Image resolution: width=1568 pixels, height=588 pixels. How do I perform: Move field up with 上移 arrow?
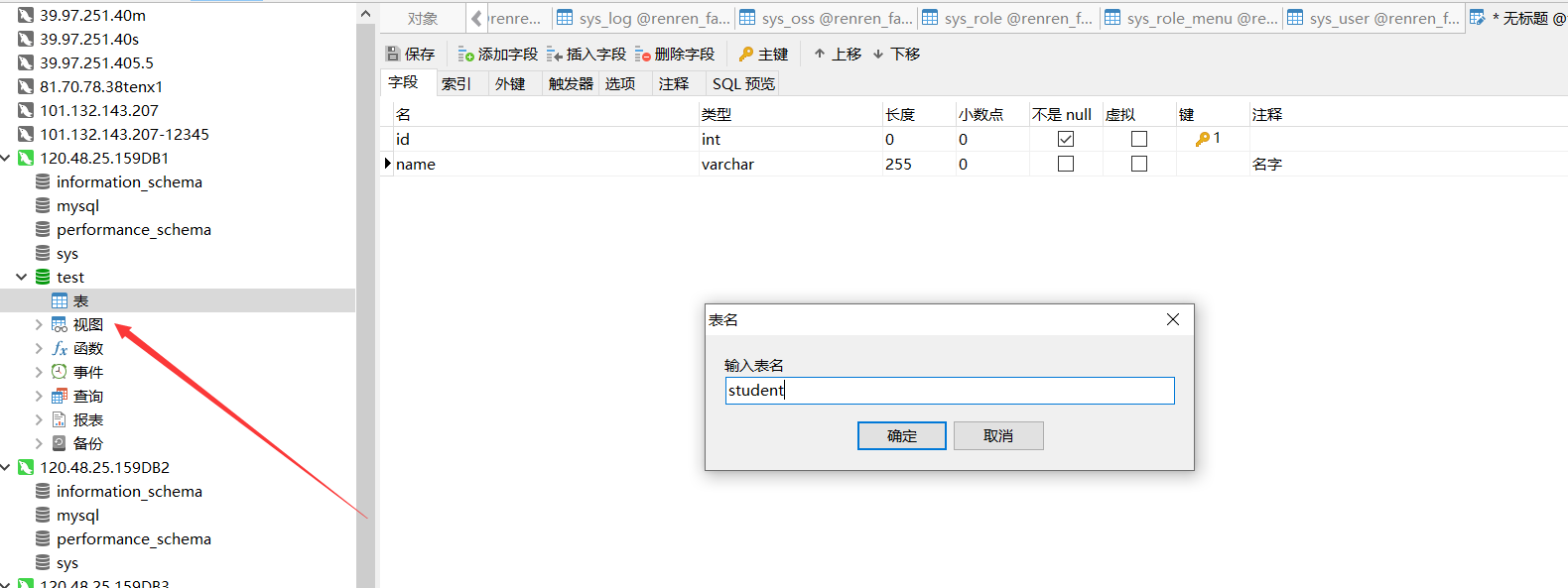click(820, 55)
